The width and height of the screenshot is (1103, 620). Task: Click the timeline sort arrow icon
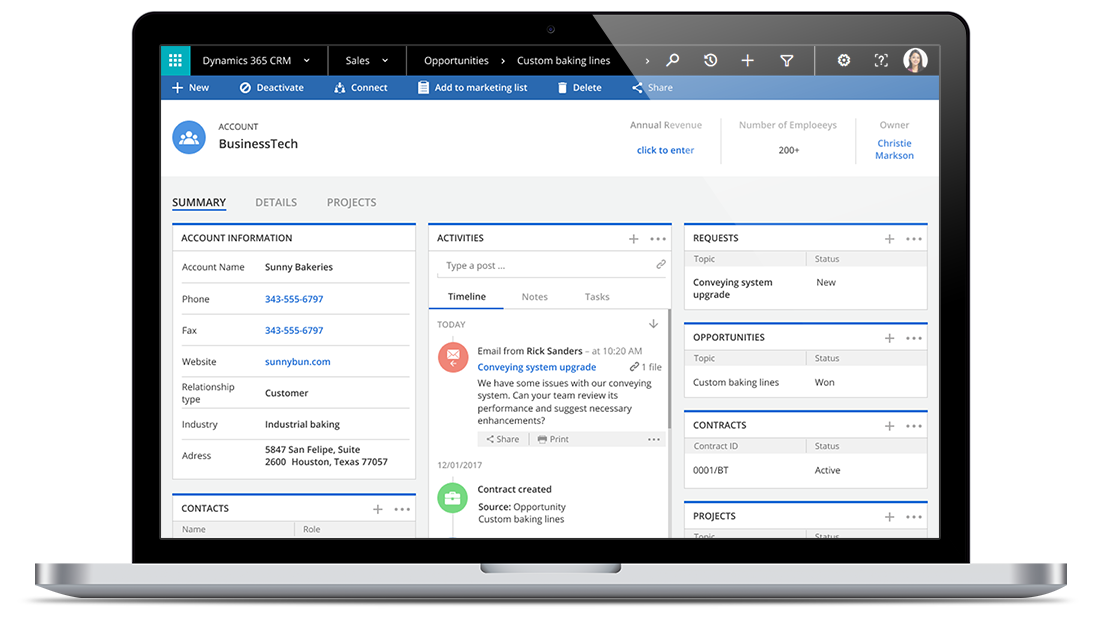coord(653,324)
